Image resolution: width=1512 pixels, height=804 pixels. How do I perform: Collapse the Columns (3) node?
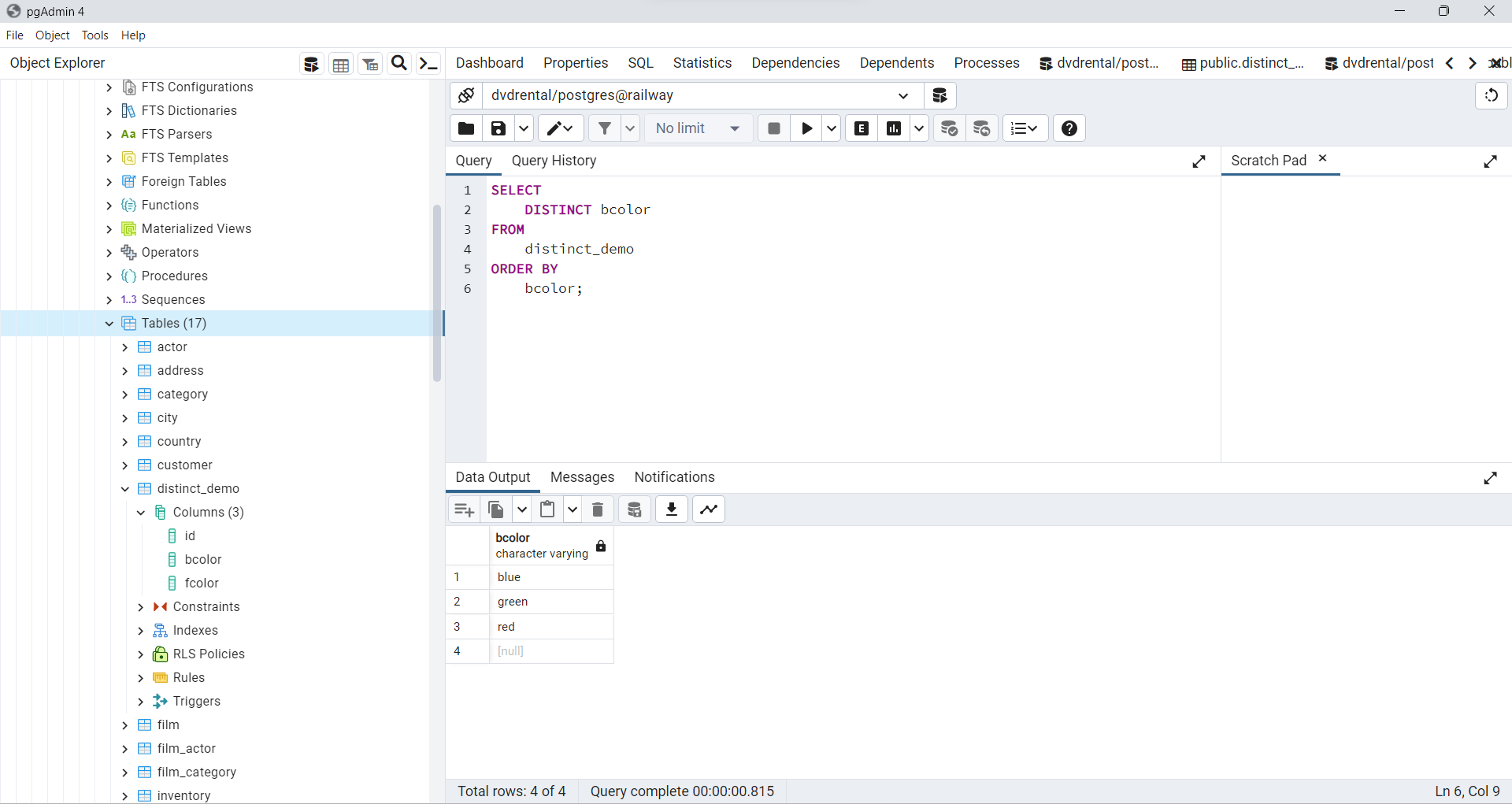(141, 513)
